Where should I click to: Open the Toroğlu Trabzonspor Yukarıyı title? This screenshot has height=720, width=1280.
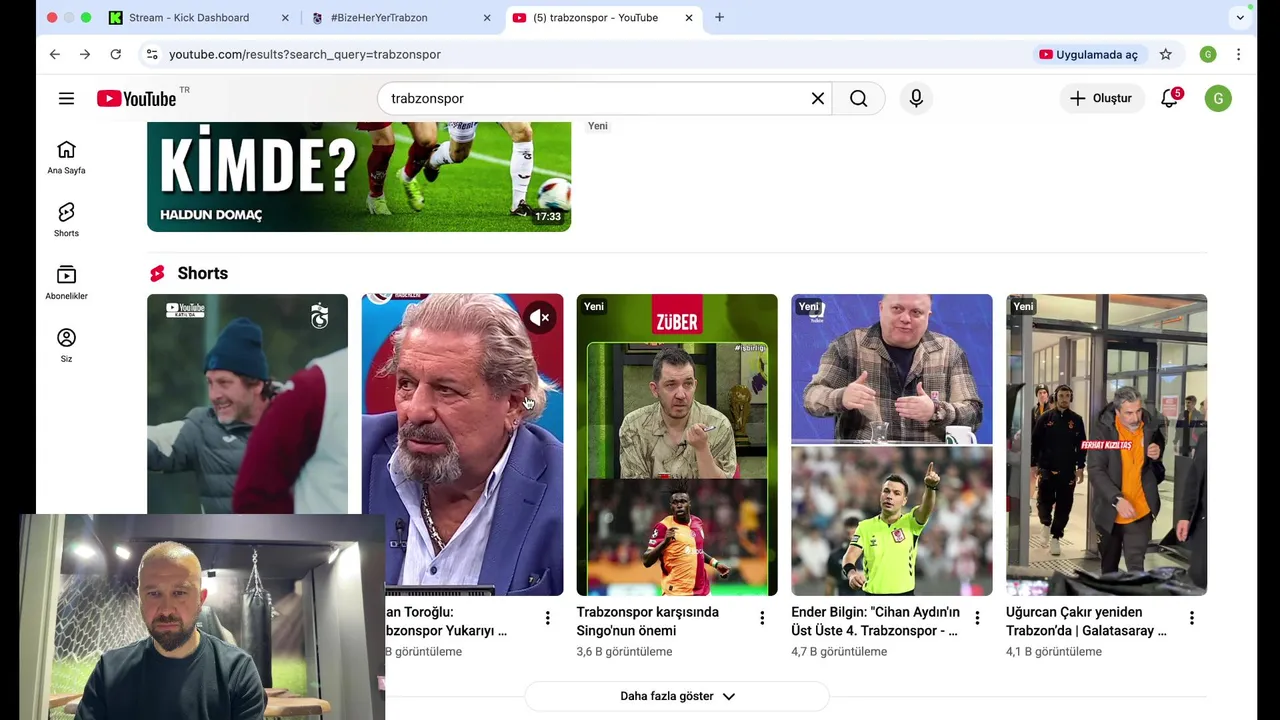coord(447,621)
